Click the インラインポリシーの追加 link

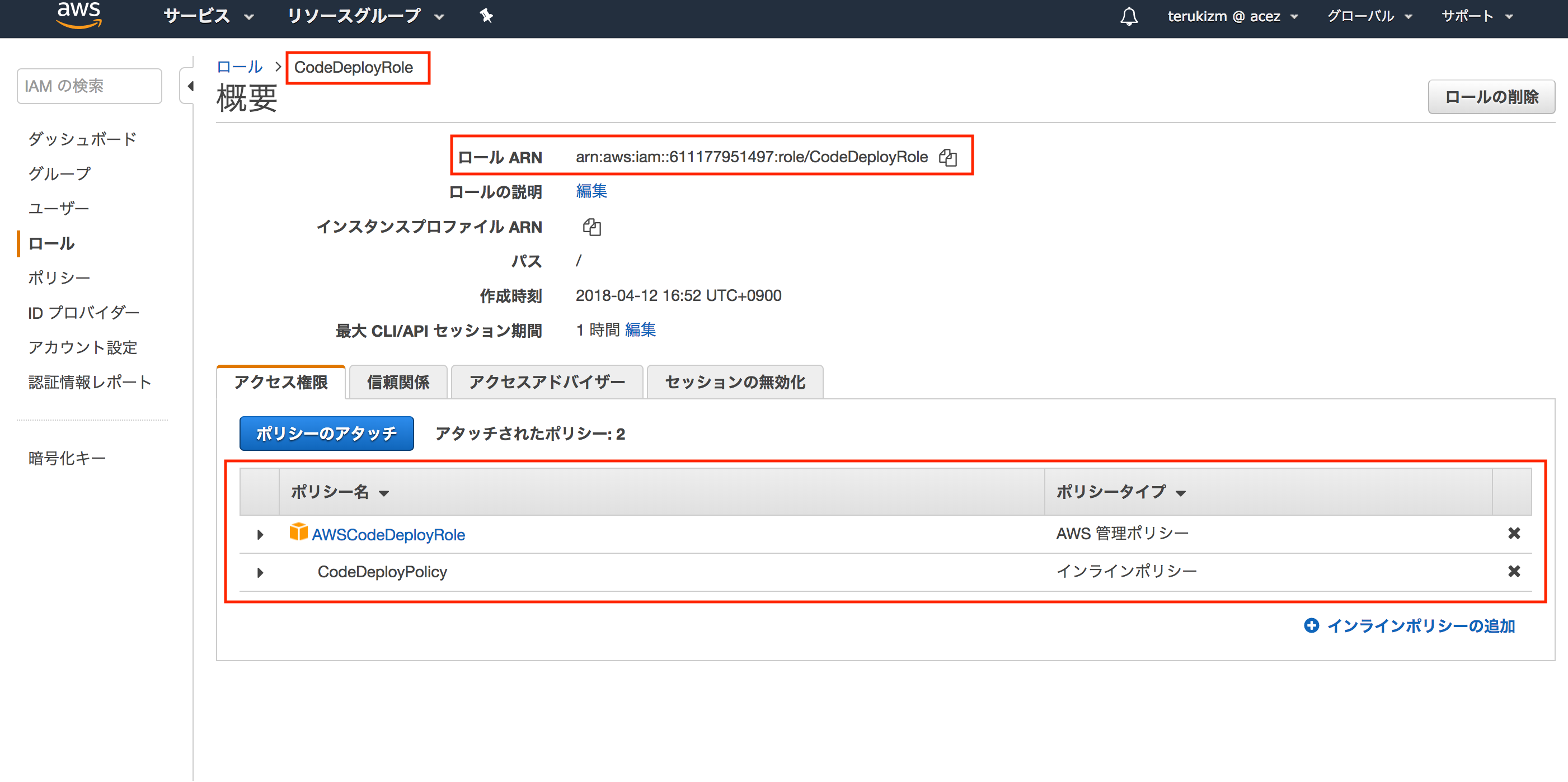click(1421, 625)
